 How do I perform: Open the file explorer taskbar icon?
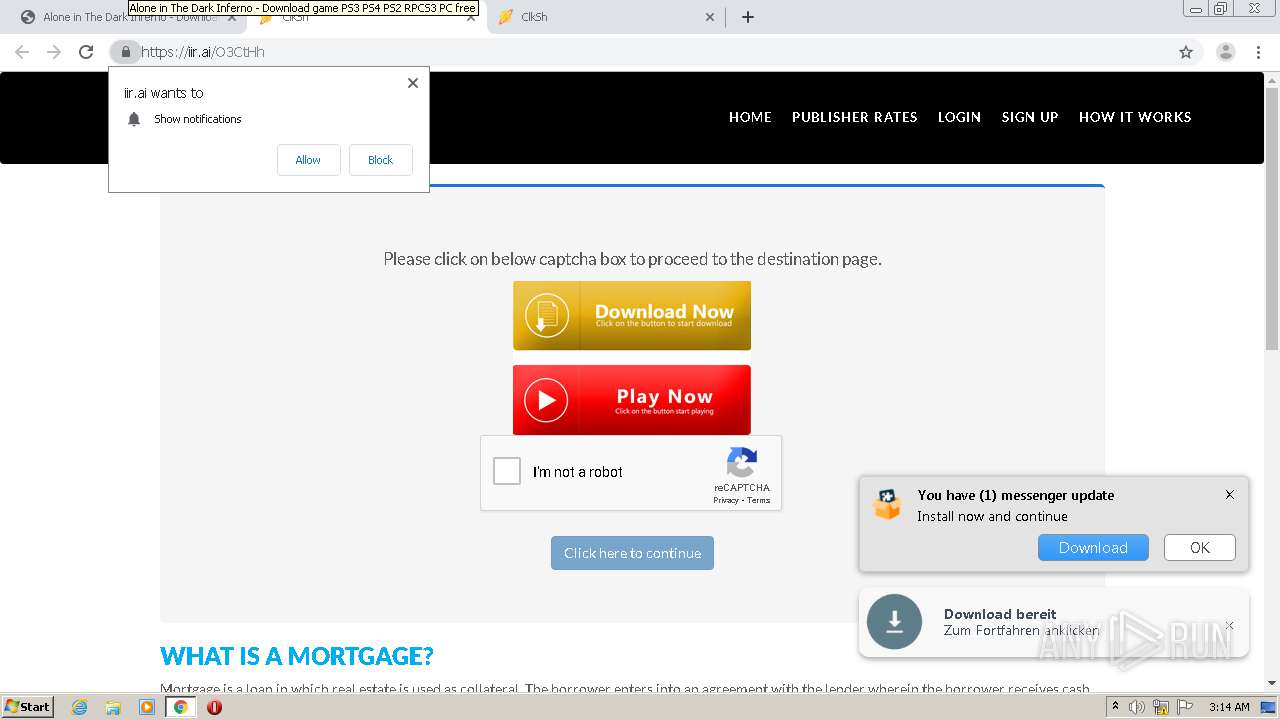tap(113, 707)
